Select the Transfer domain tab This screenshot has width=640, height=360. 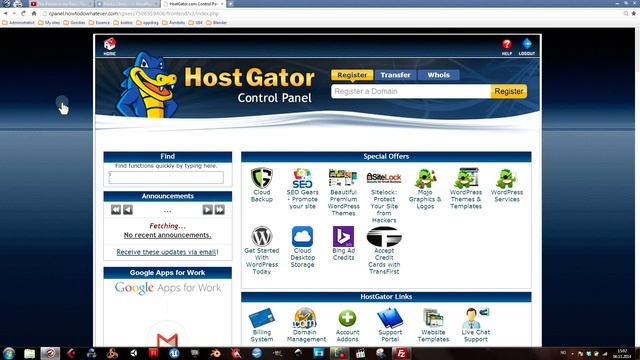(x=395, y=75)
